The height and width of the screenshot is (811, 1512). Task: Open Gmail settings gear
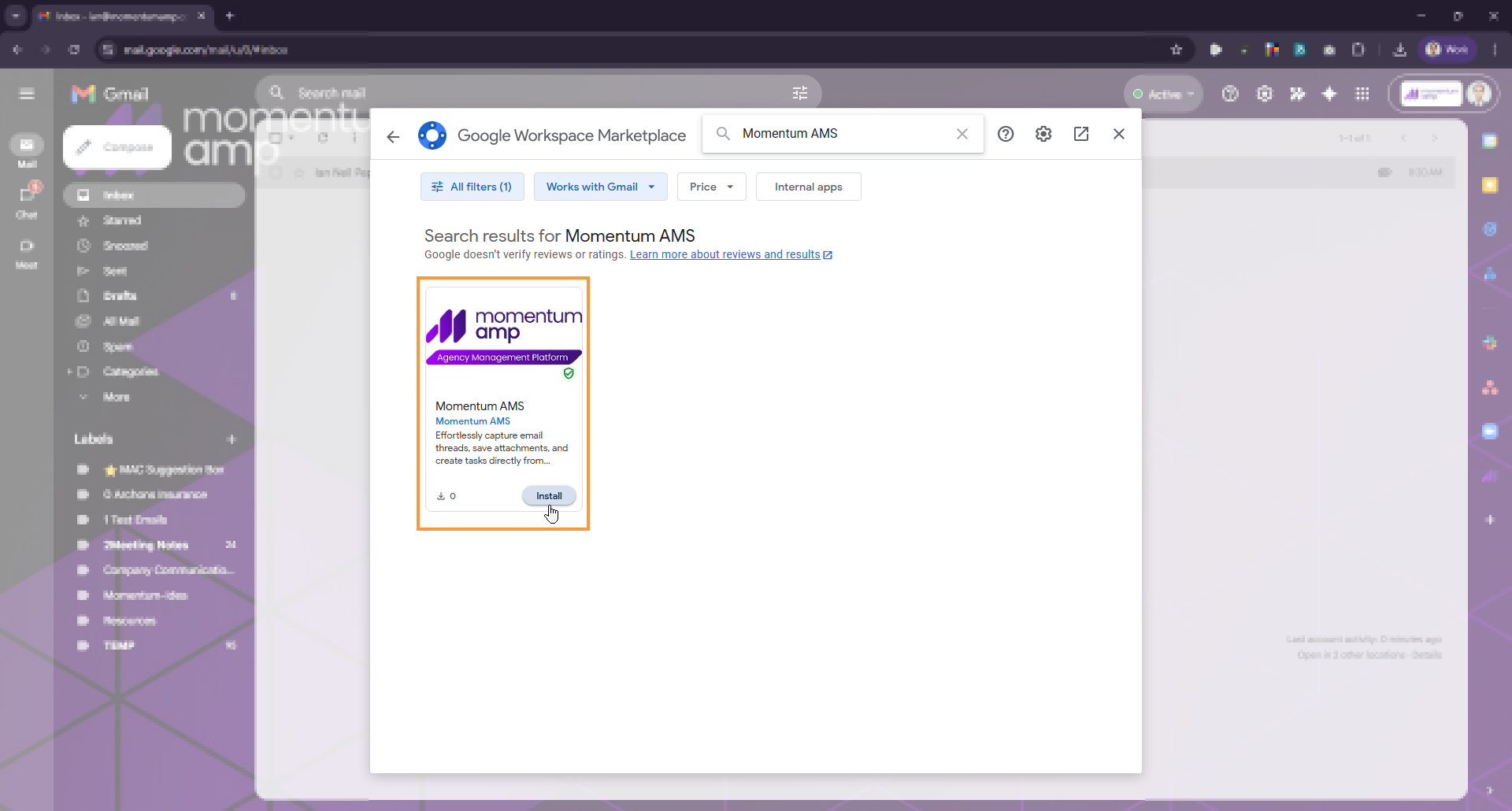point(1264,94)
